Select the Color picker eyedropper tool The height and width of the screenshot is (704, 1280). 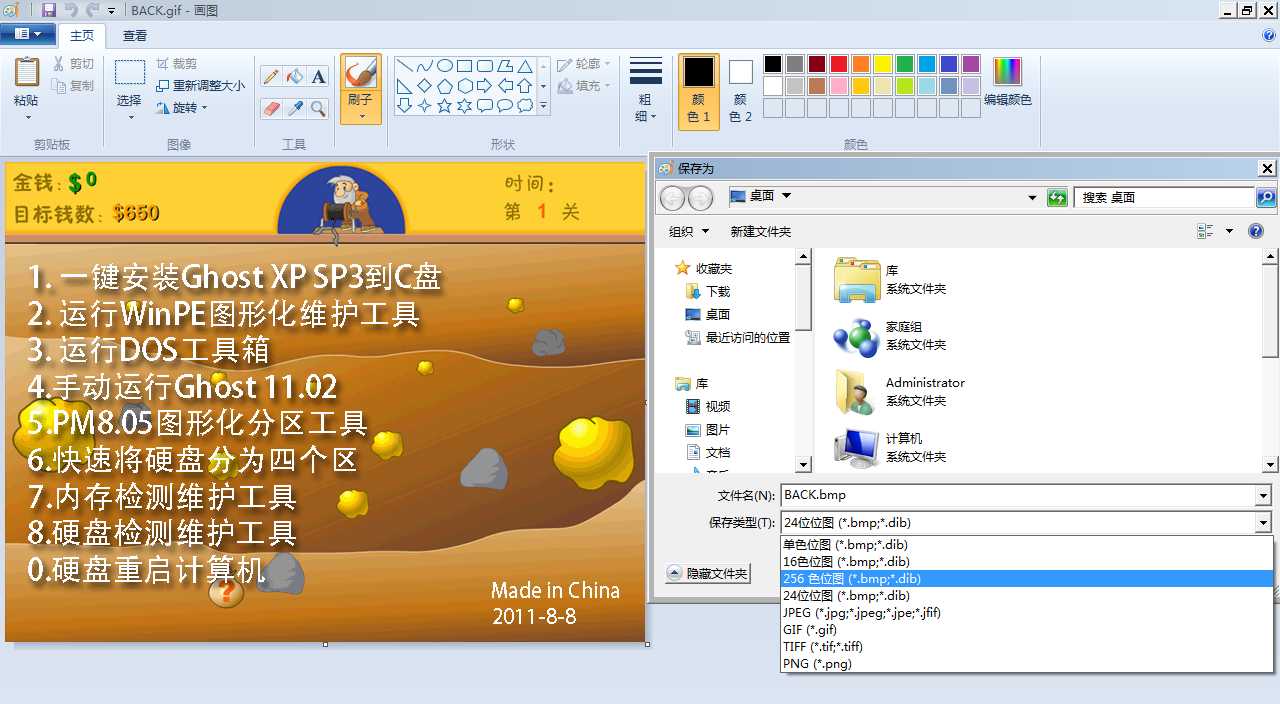(296, 107)
